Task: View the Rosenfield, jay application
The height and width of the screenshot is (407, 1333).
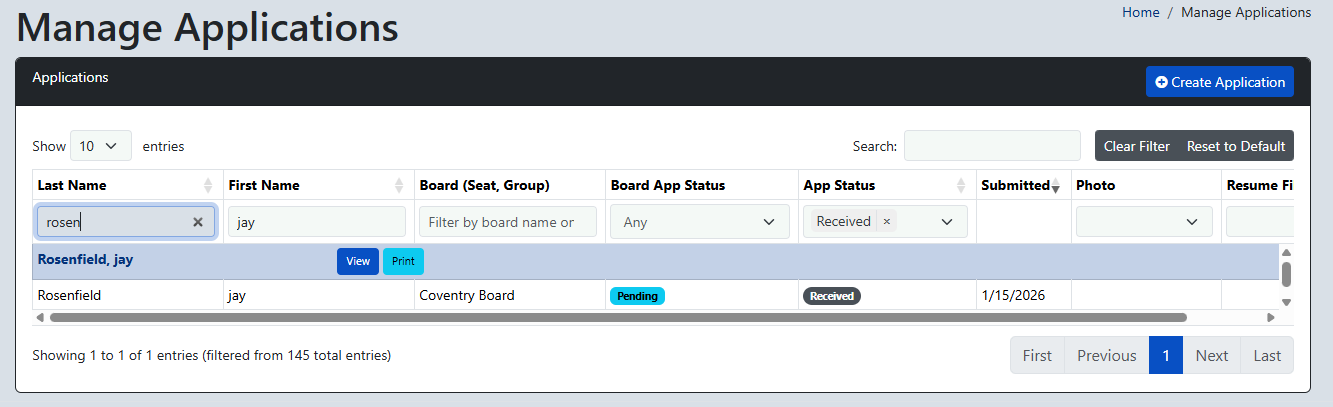Action: [358, 261]
